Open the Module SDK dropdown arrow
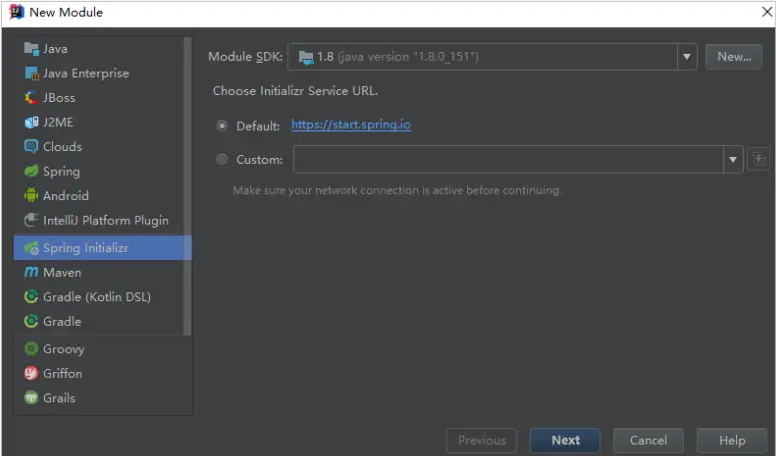The image size is (776, 456). [687, 57]
